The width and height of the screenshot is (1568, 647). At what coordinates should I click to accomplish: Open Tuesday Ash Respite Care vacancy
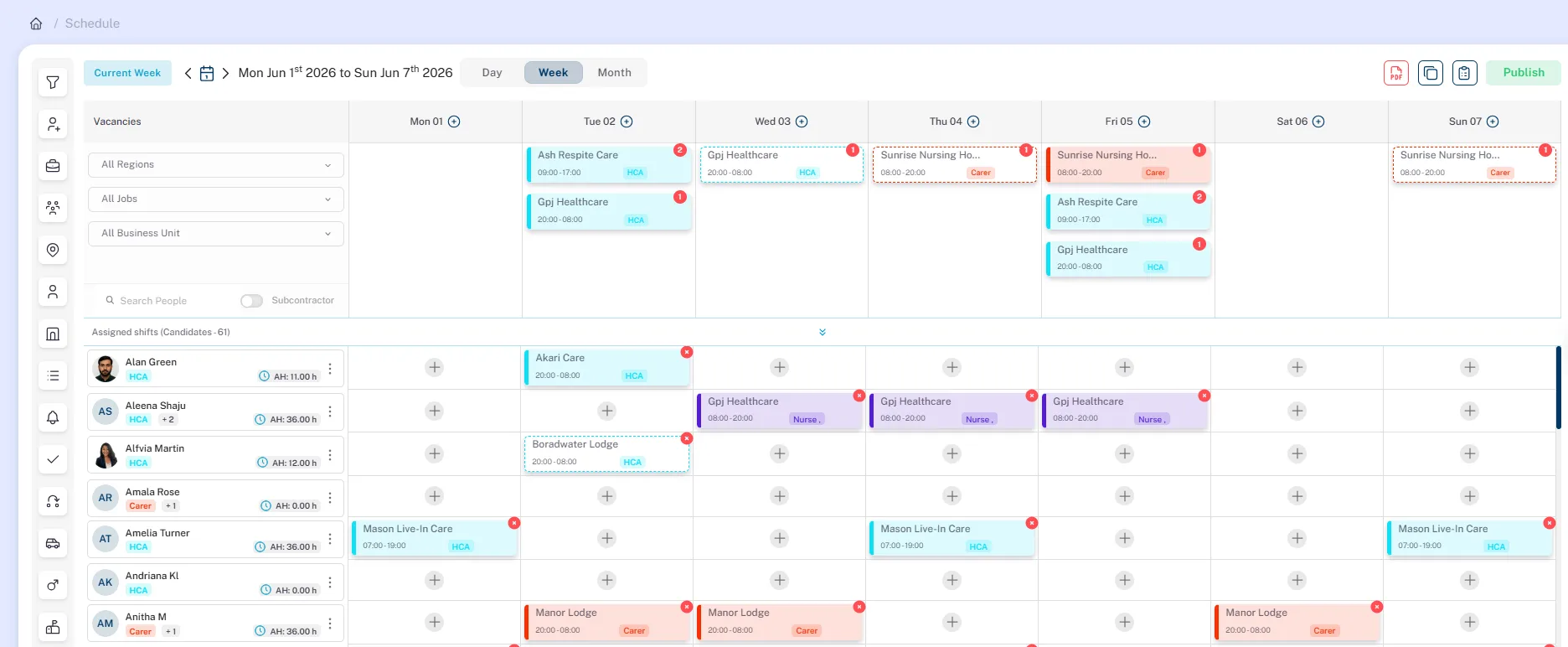tap(609, 163)
